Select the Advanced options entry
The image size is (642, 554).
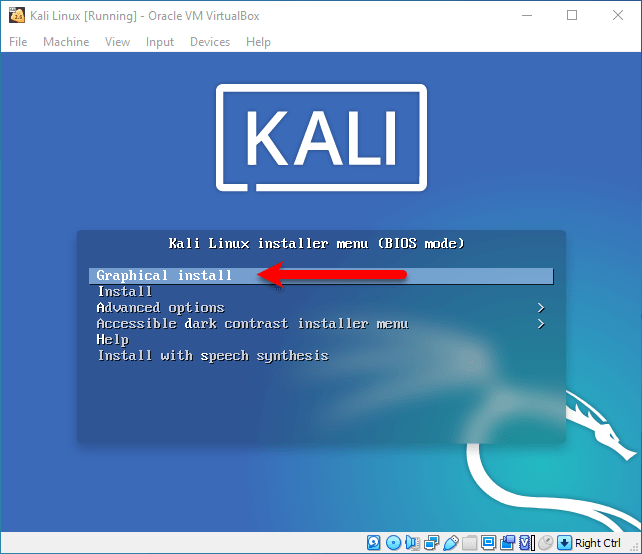point(160,308)
